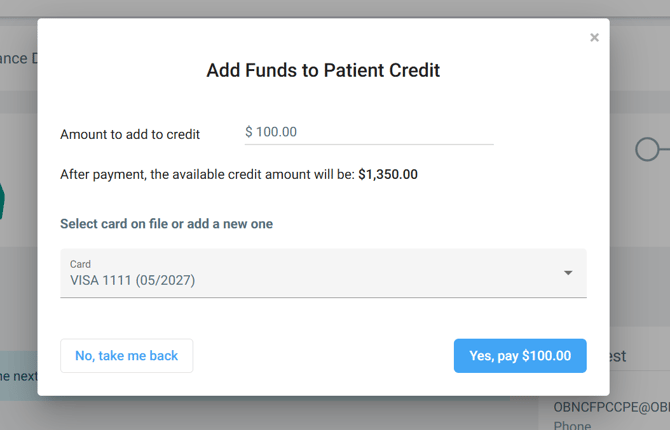The height and width of the screenshot is (430, 670).
Task: Click the partially hidden header text top-left
Action: click(18, 58)
